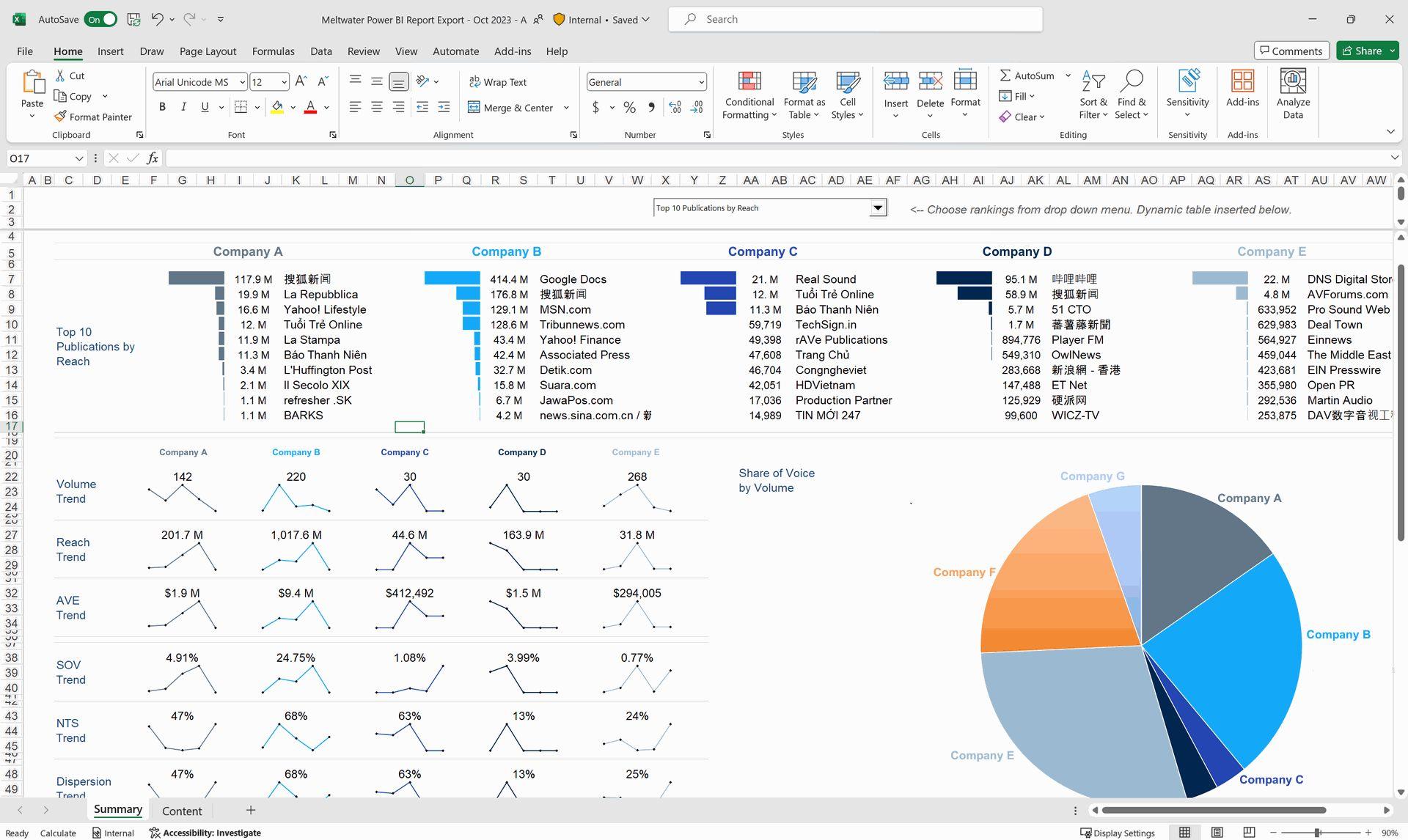Click the Comments button
This screenshot has width=1408, height=840.
[x=1291, y=51]
